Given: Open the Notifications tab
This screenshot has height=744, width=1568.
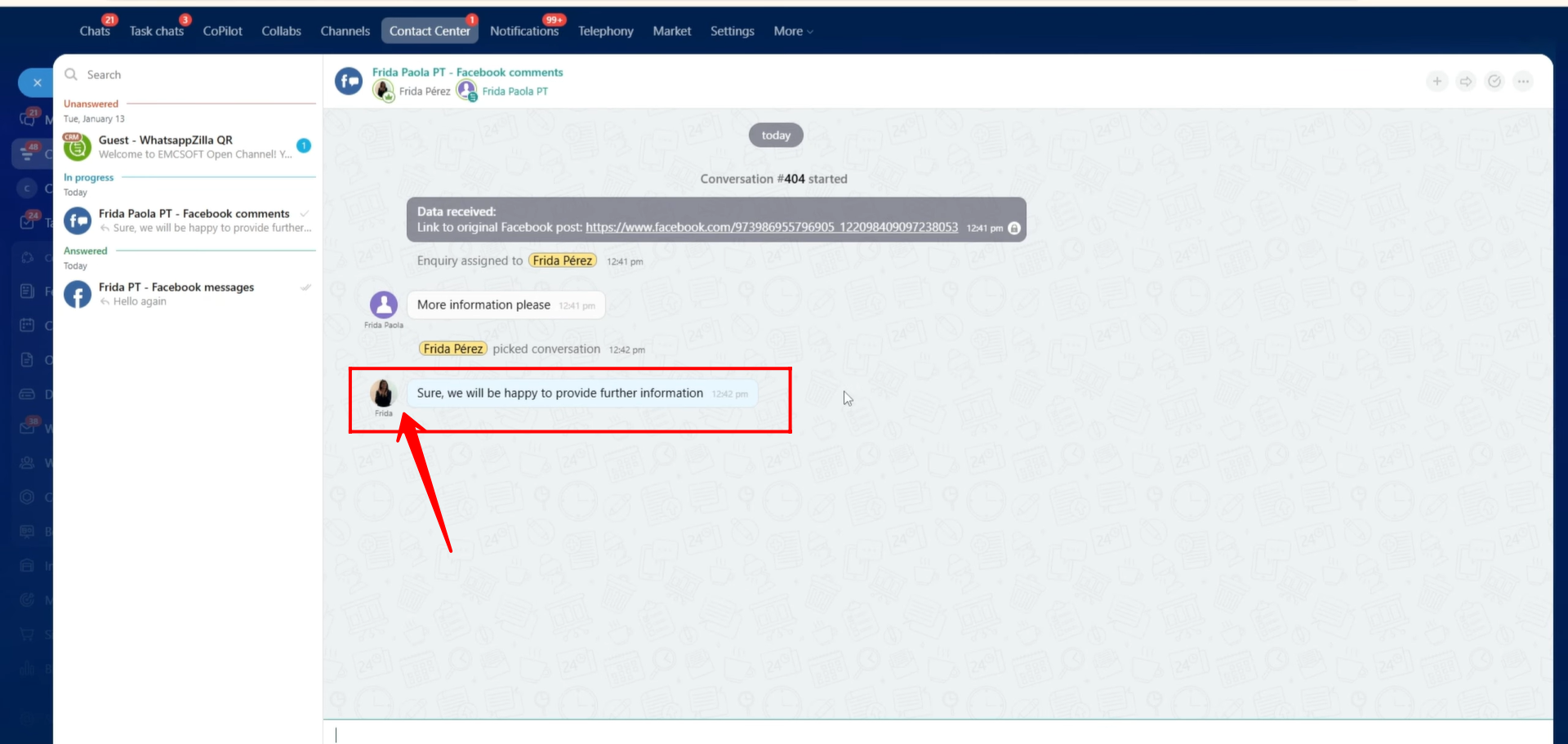Looking at the screenshot, I should 523,31.
